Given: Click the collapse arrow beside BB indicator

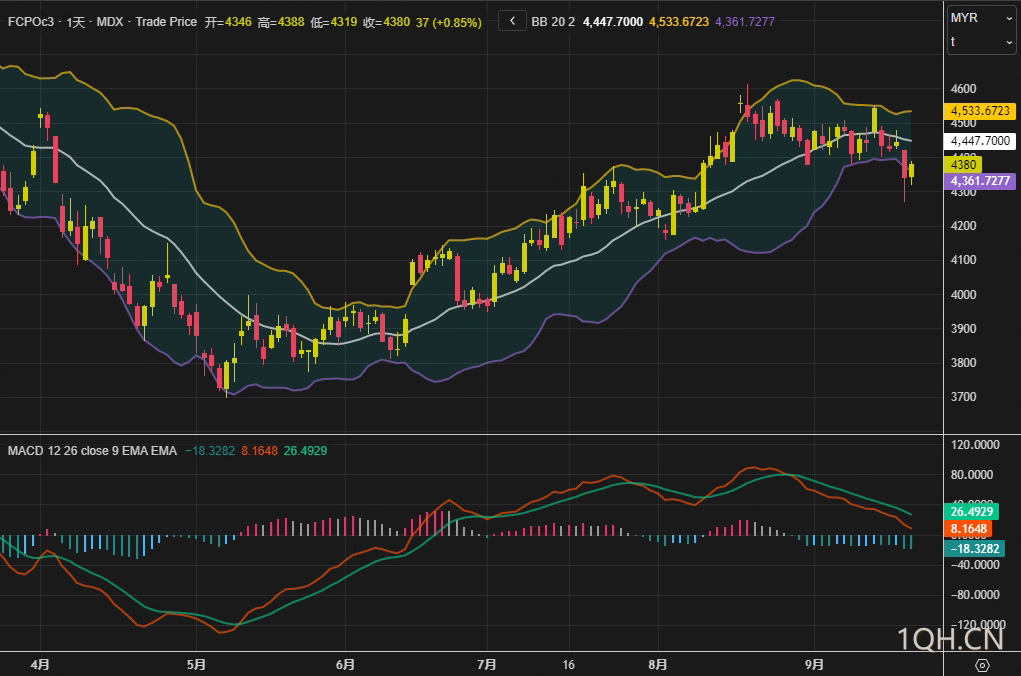Looking at the screenshot, I should coord(512,21).
